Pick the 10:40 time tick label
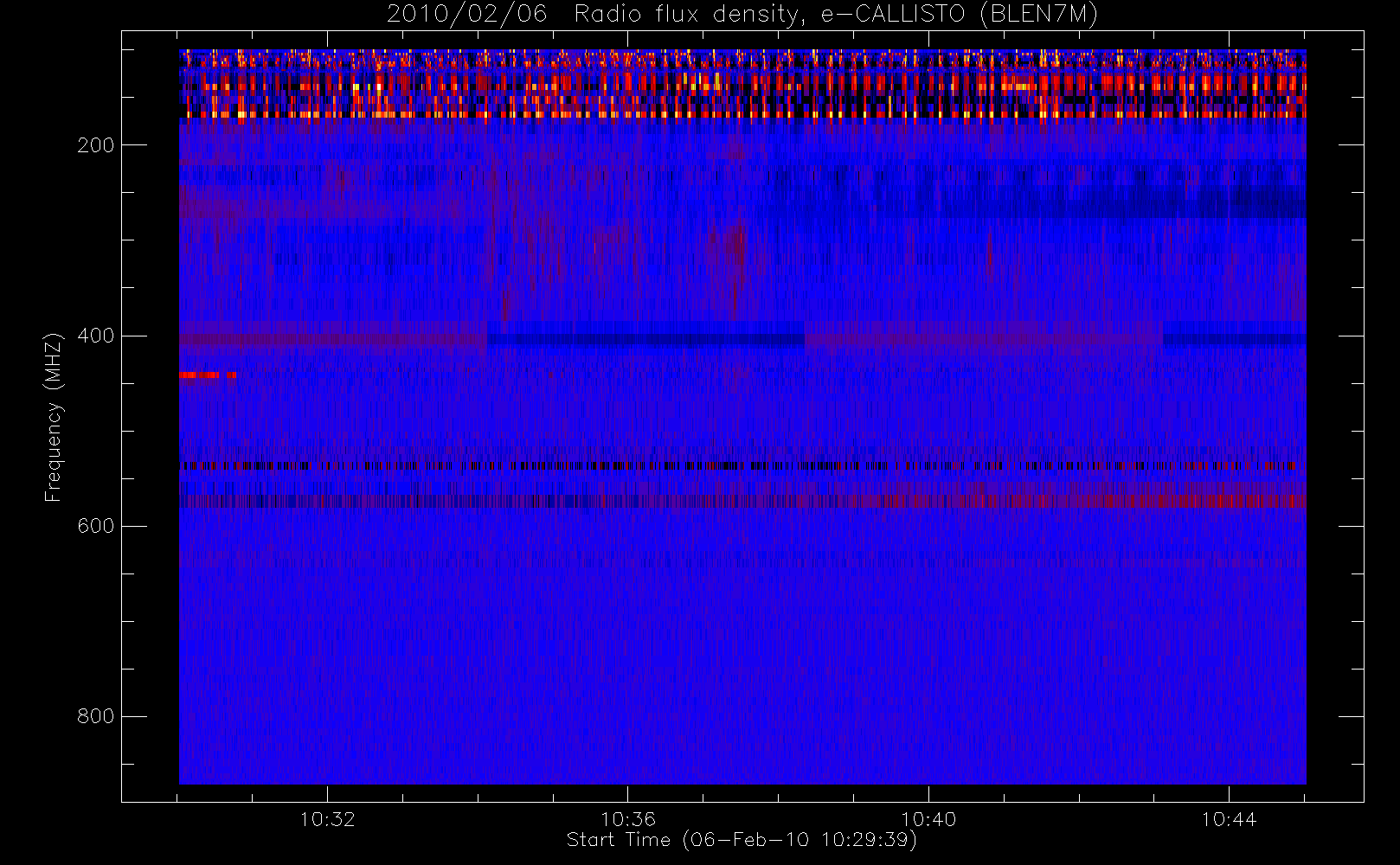 [x=928, y=819]
